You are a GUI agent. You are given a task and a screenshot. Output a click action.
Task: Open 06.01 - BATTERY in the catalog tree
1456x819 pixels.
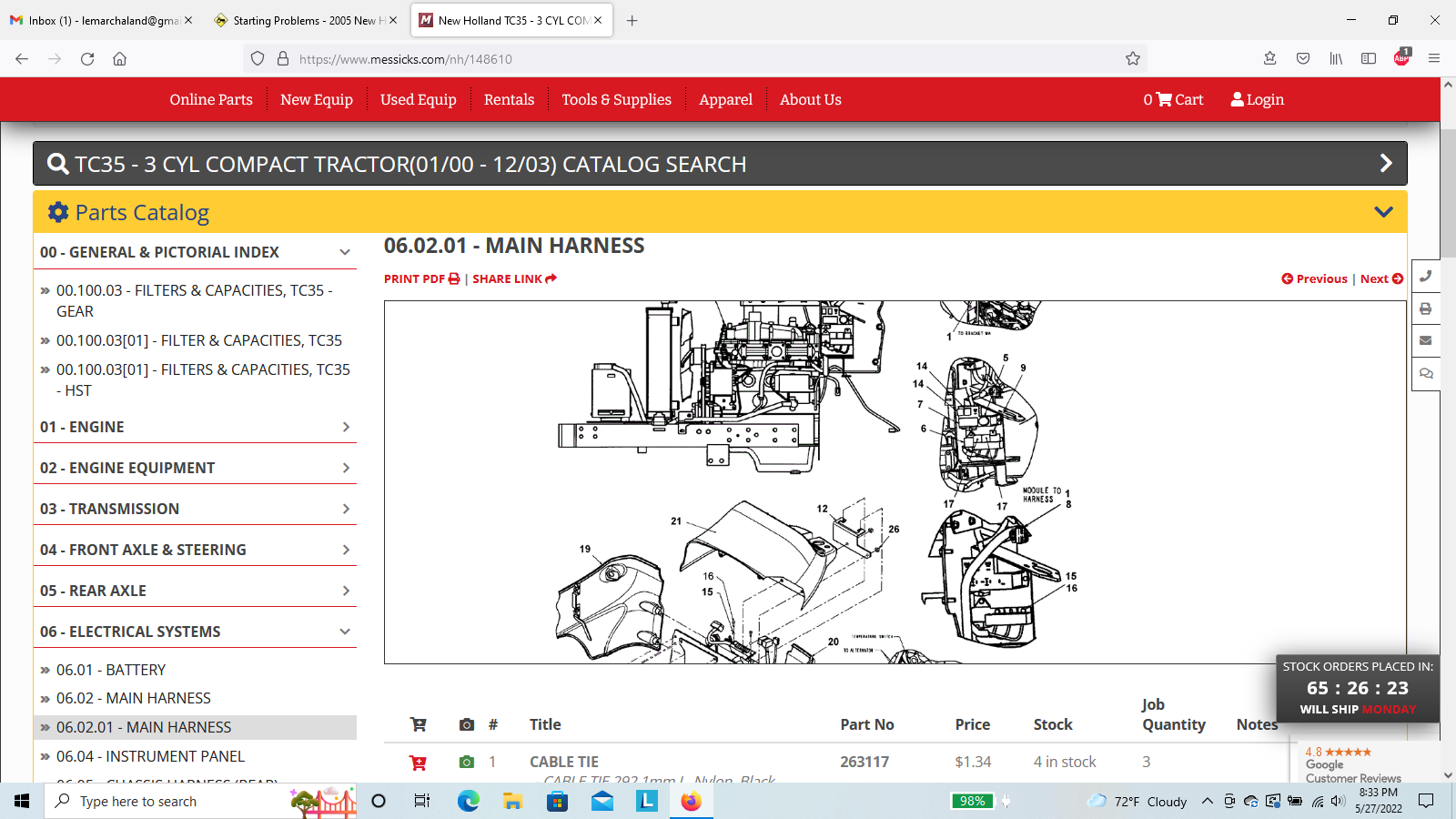pyautogui.click(x=111, y=670)
